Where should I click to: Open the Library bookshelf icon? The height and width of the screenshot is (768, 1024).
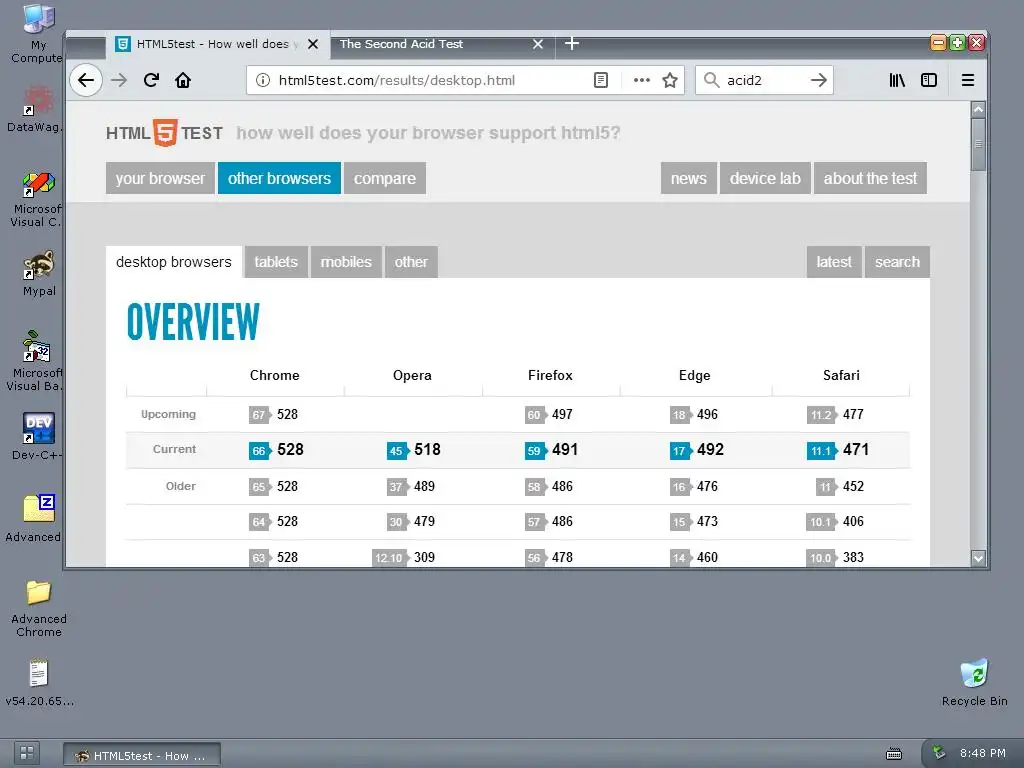click(897, 80)
